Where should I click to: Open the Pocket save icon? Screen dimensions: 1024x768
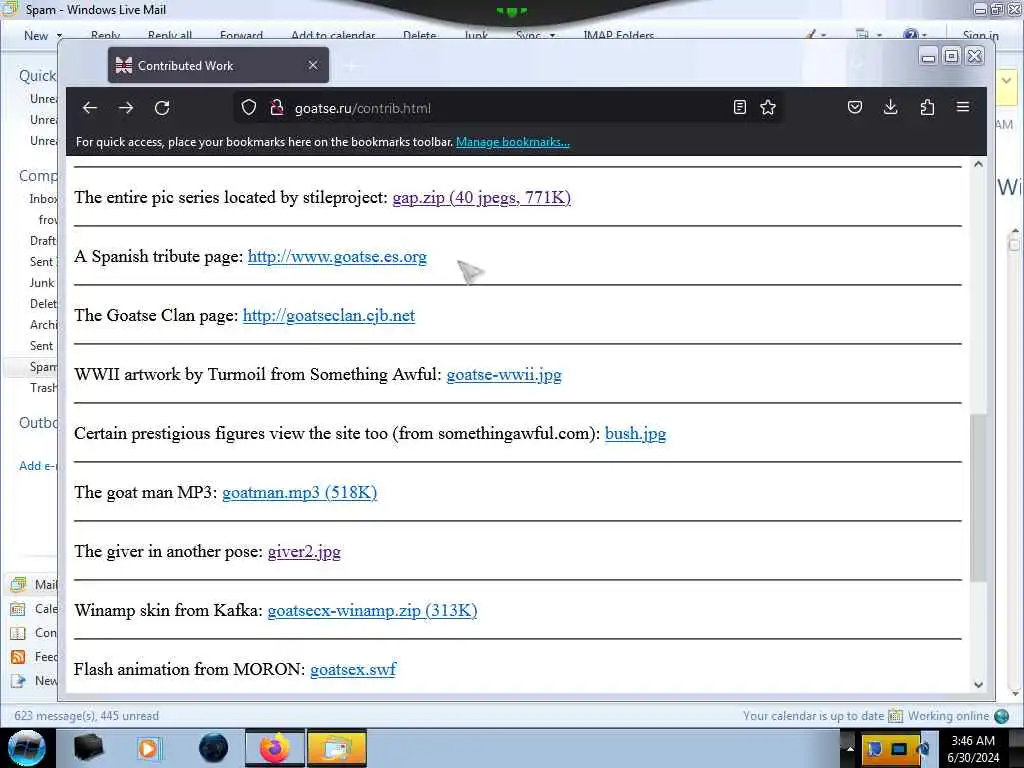coord(855,107)
